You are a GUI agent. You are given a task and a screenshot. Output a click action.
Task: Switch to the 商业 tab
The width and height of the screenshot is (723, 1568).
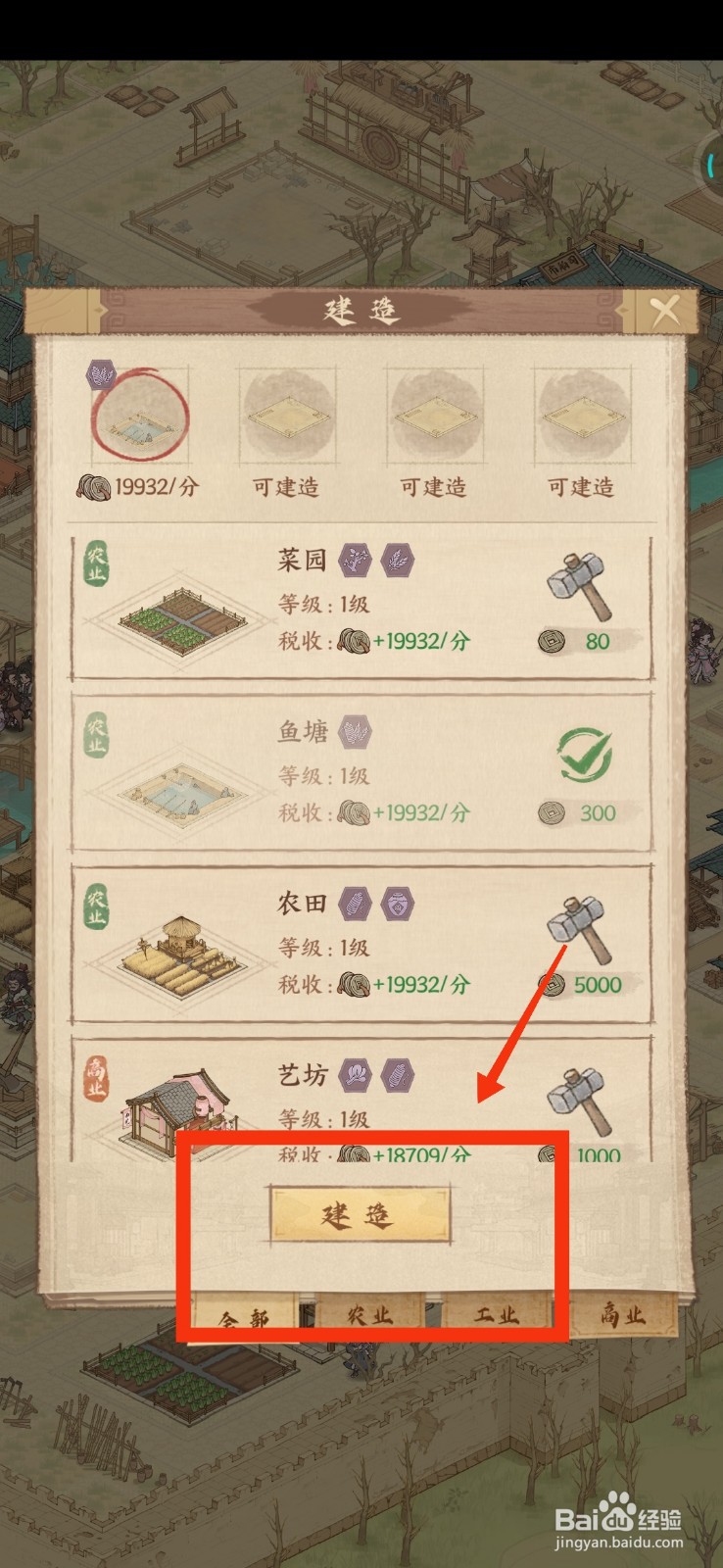click(x=623, y=1316)
